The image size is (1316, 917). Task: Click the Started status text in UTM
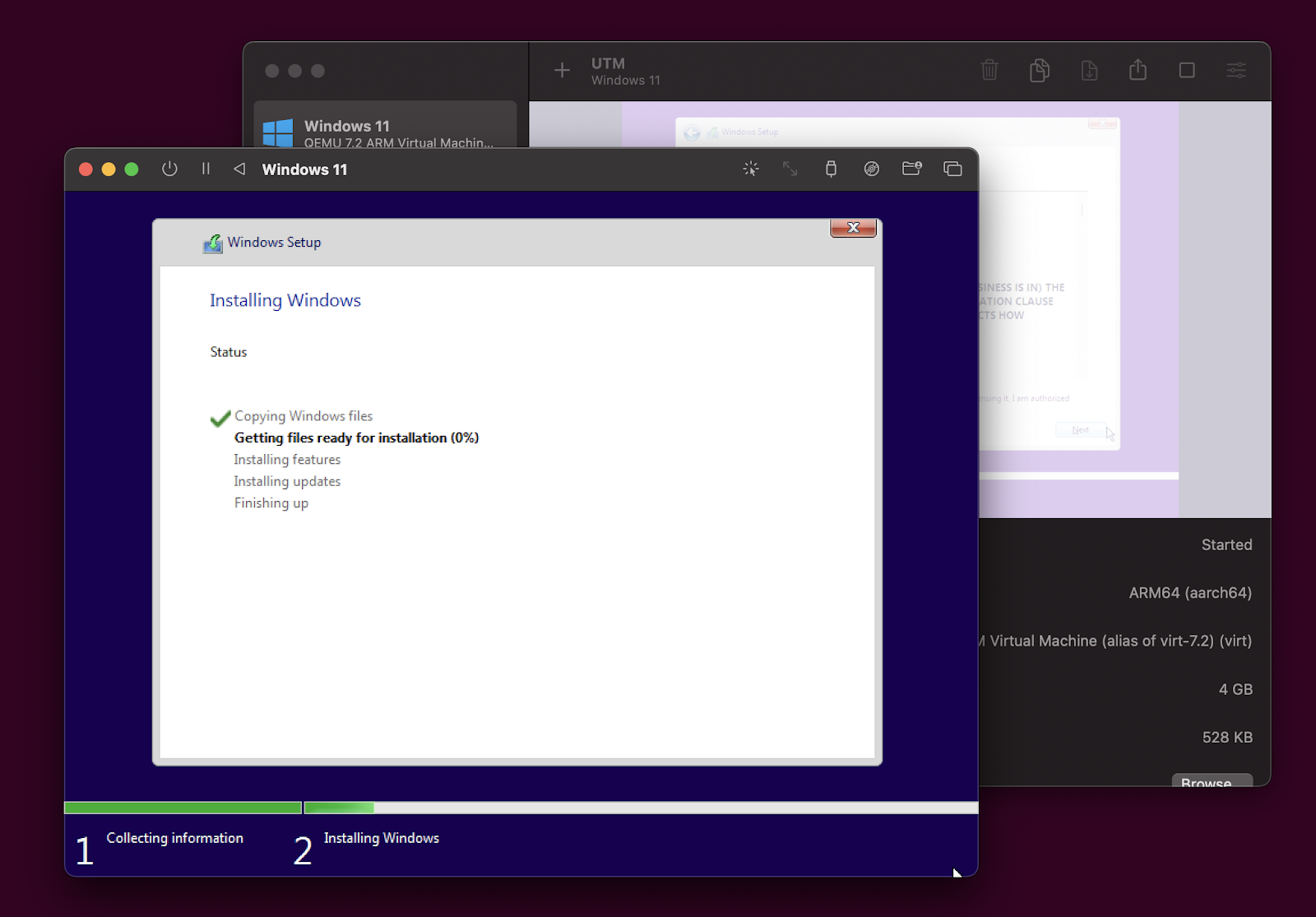[1226, 544]
